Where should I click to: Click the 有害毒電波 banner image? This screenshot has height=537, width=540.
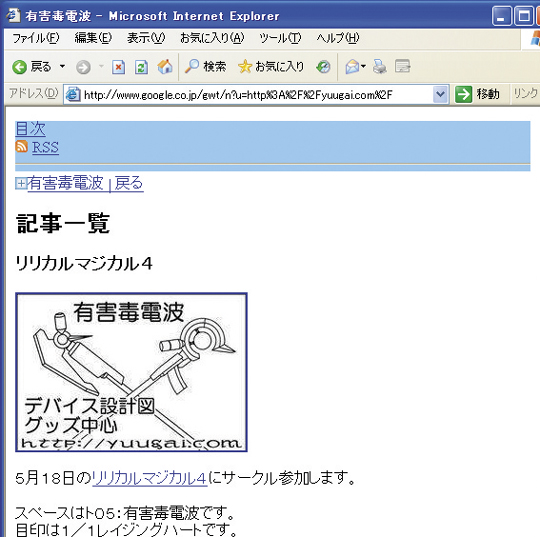tap(131, 372)
